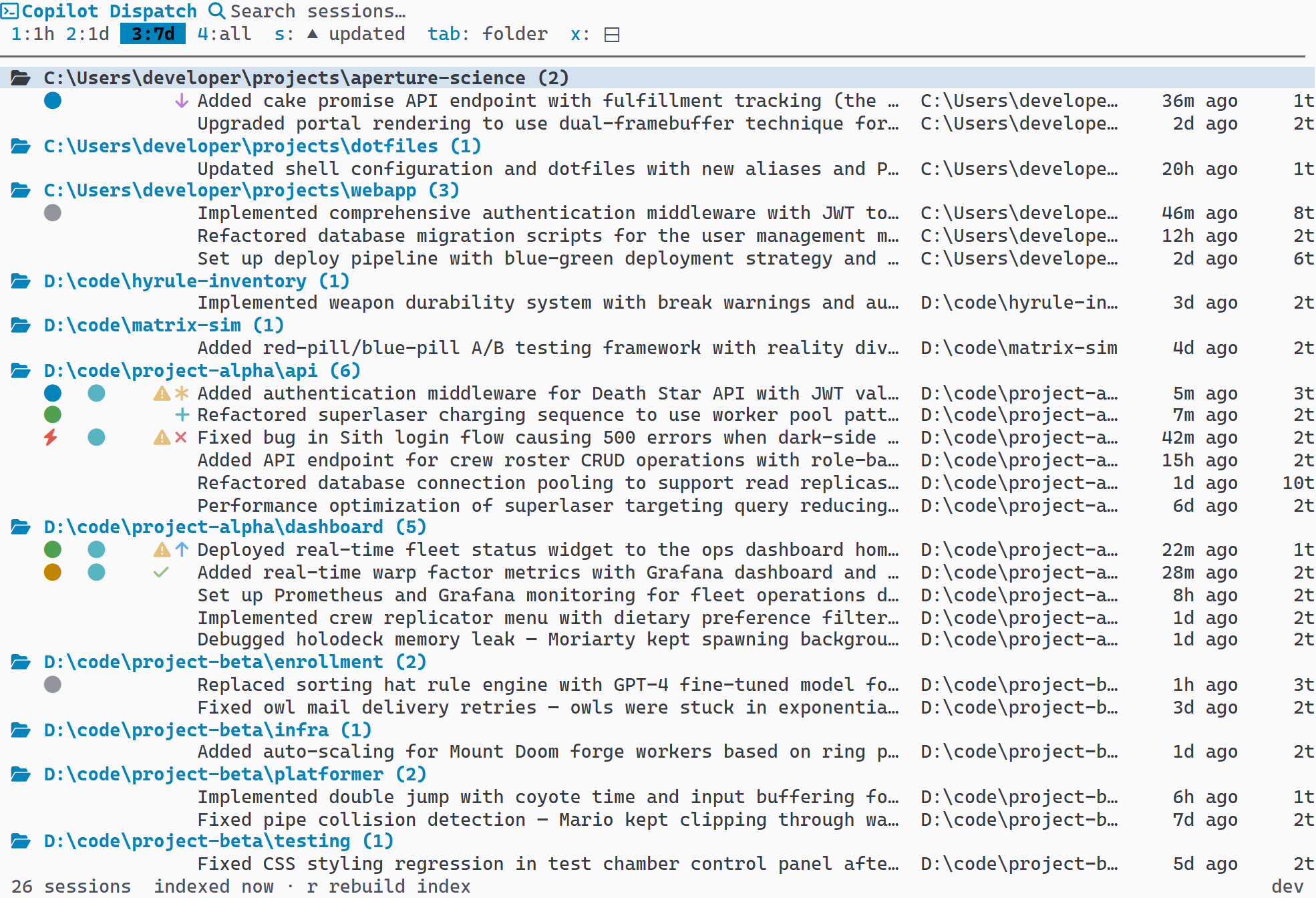Click gray status dot on authentication middleware JWT row
The image size is (1316, 898).
(x=53, y=213)
